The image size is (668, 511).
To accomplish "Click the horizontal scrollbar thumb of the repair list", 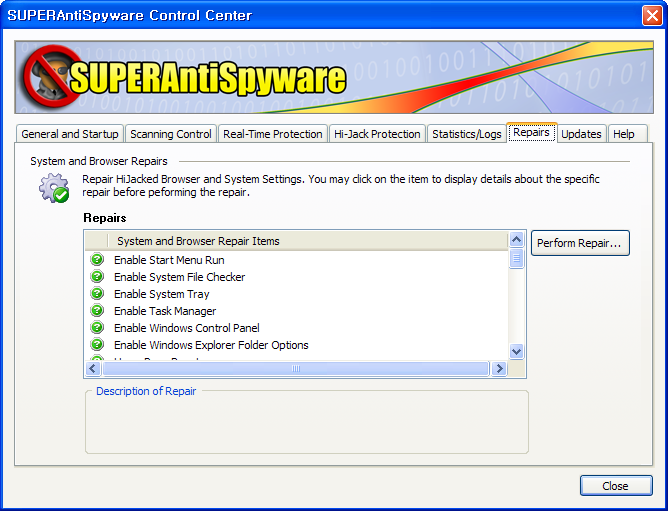I will click(296, 368).
